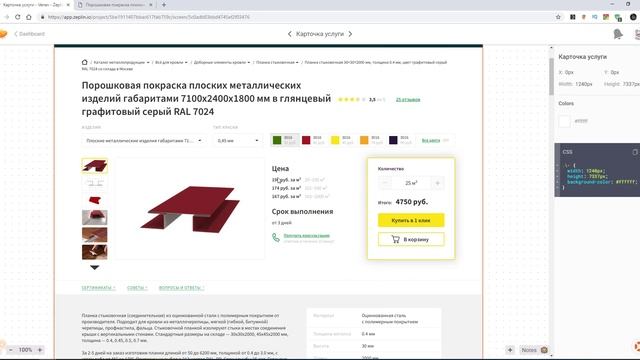Switch to the second browser tab
Viewport: 640px width, 360px height.
[x=114, y=5]
